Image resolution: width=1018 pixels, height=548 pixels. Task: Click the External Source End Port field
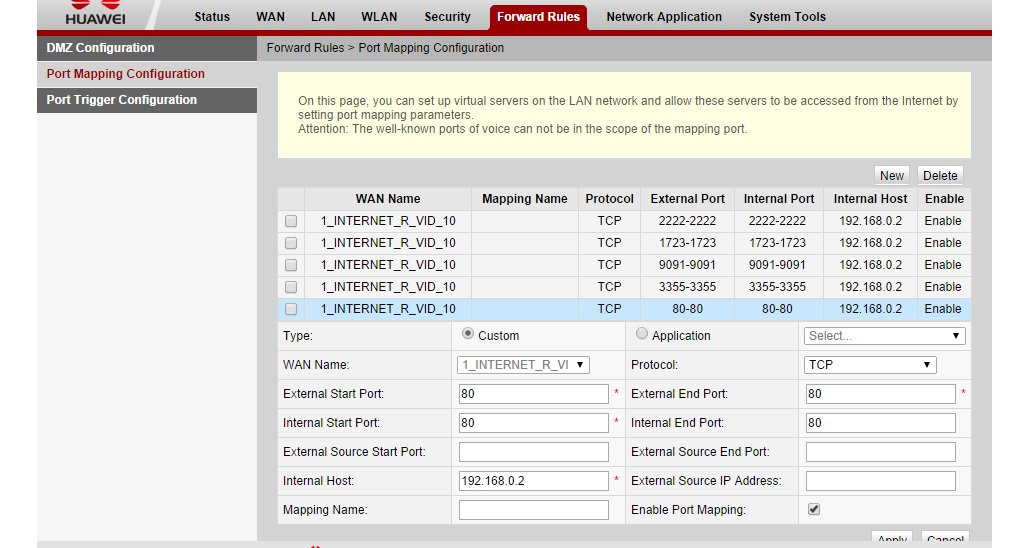point(880,452)
